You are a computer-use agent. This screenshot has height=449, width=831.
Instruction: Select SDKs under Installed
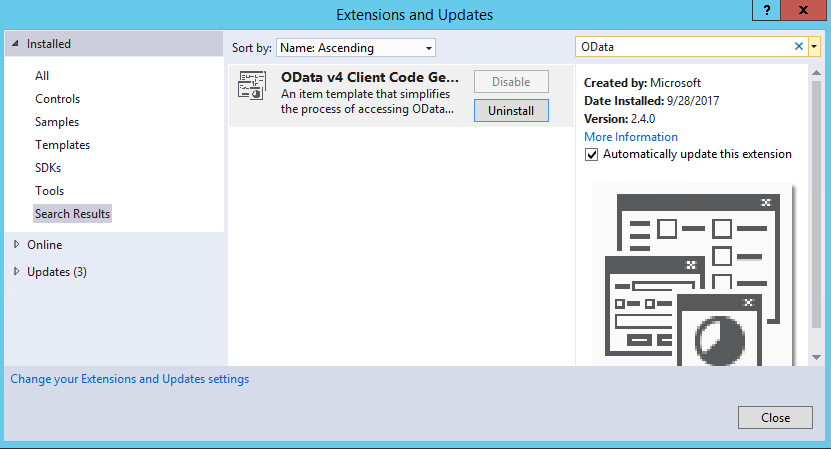coord(48,168)
